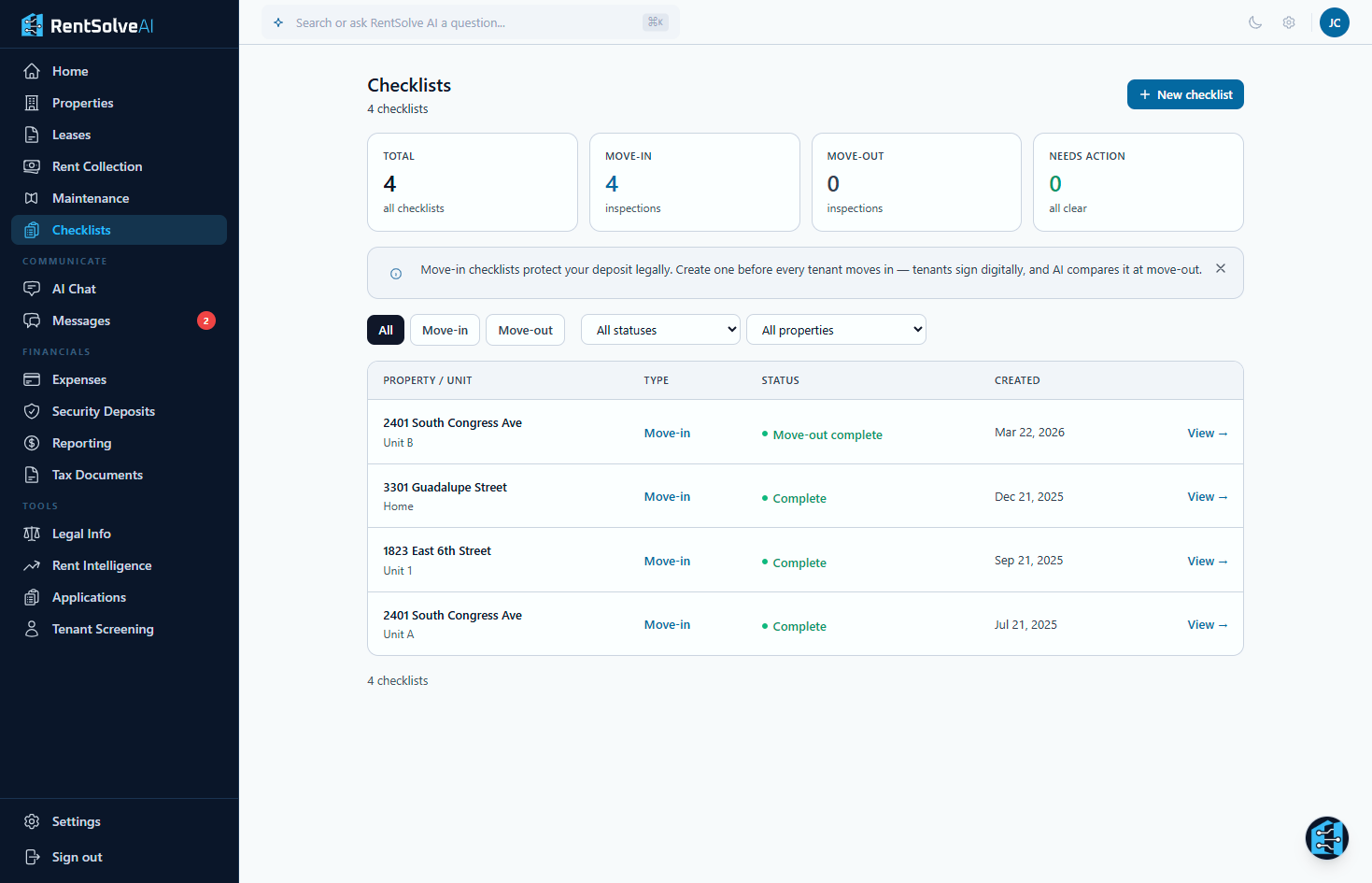Create a New checklist
Viewport: 1372px width, 883px height.
(x=1184, y=94)
